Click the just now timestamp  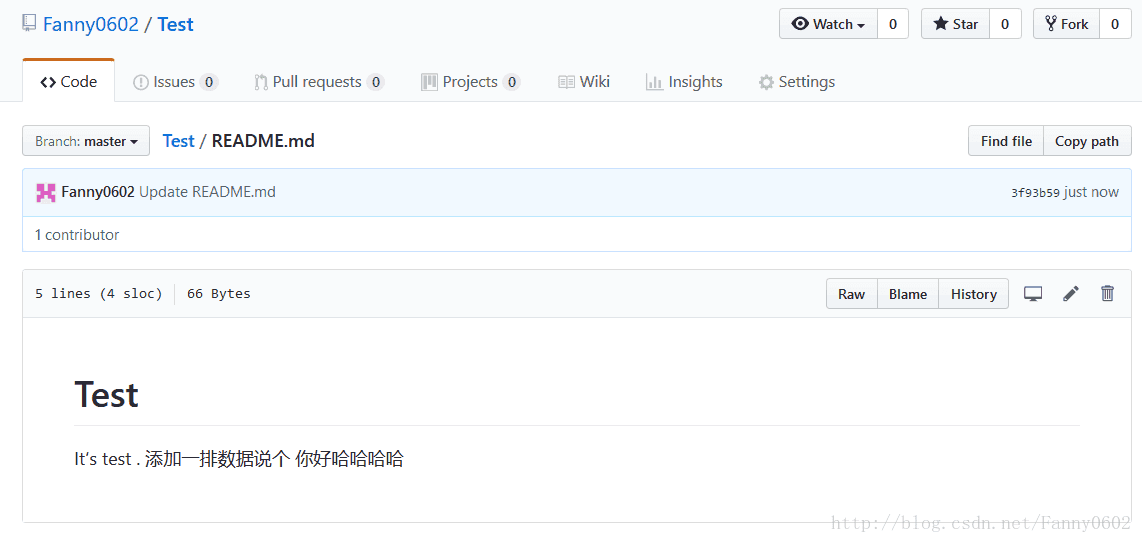pyautogui.click(x=1091, y=193)
